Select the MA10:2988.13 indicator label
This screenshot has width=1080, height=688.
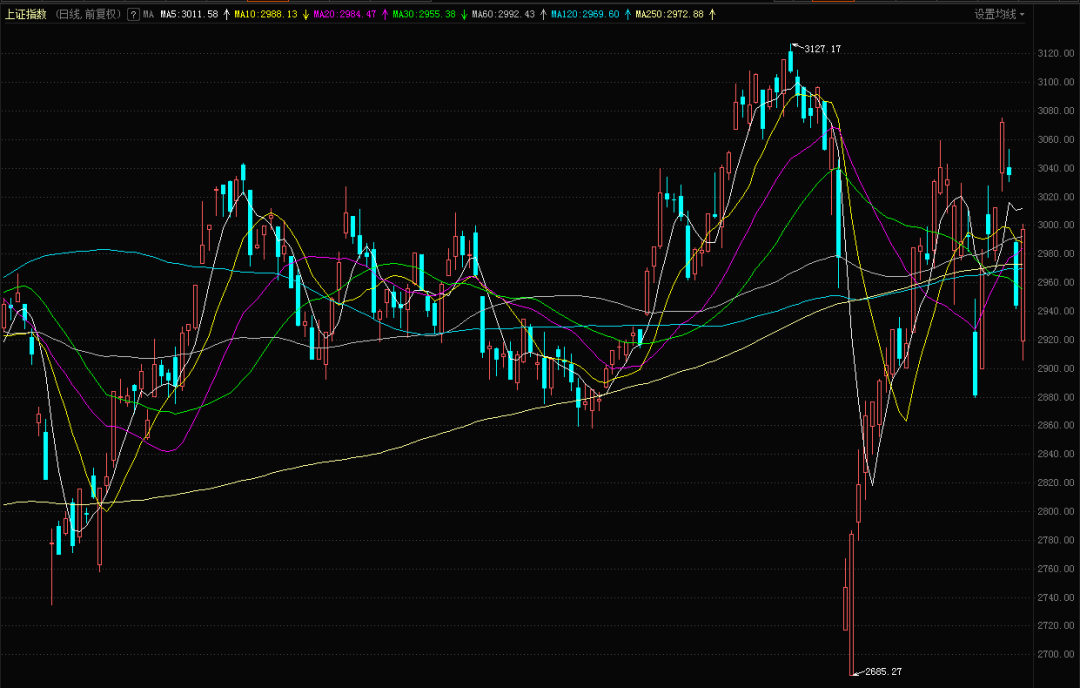pyautogui.click(x=266, y=14)
